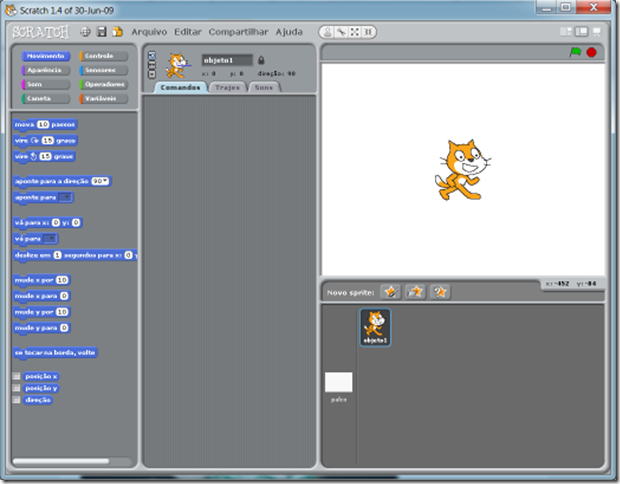Switch to full stage layout

coord(581,32)
